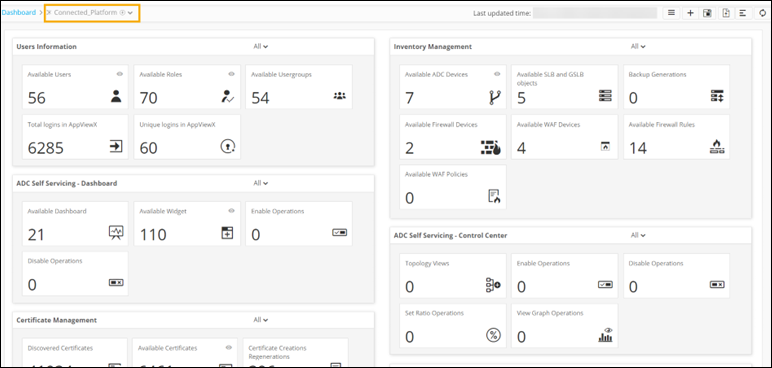Click the Certificate Management panel title

[57, 320]
